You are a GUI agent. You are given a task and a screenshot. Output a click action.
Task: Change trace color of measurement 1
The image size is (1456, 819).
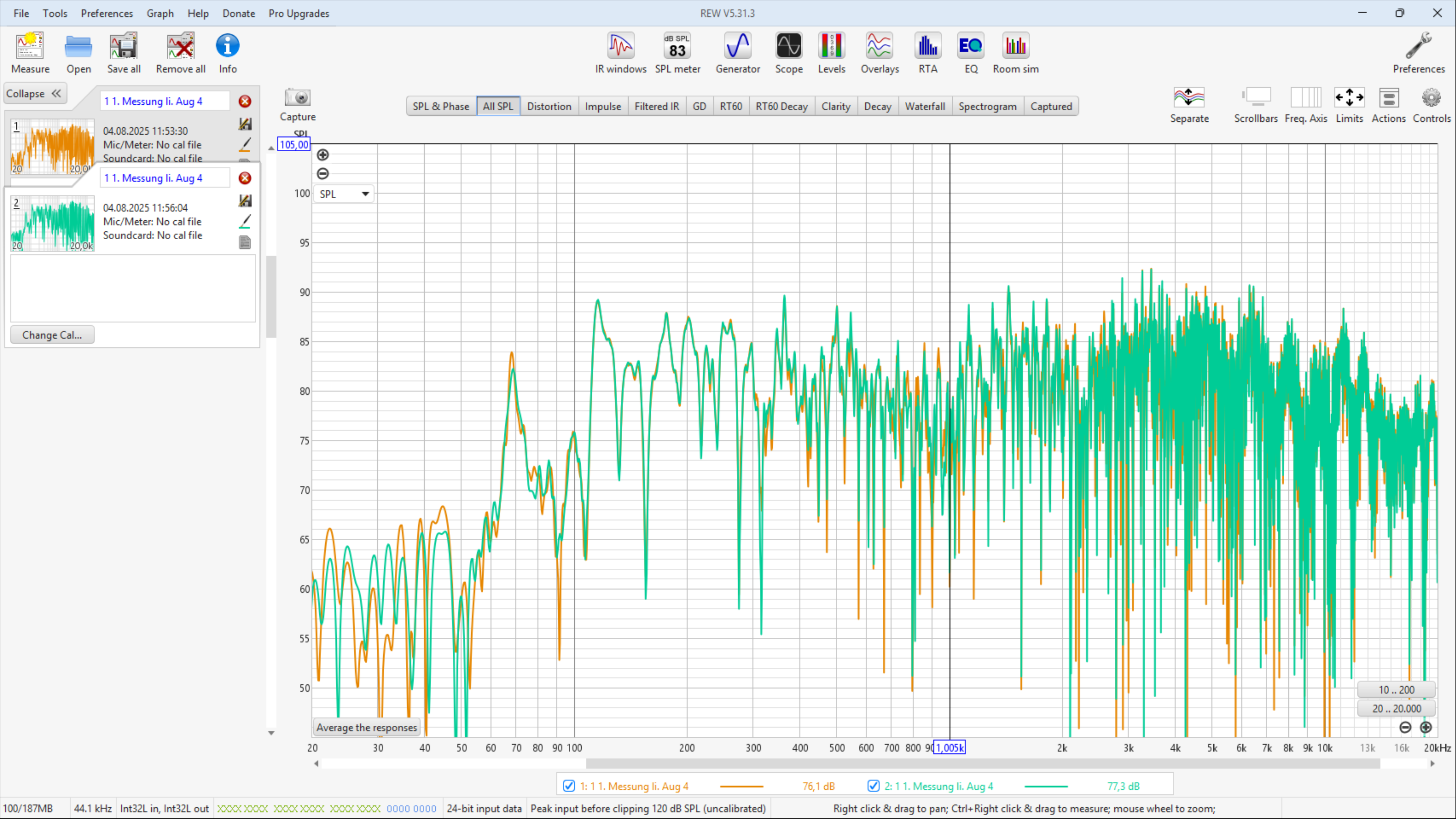pos(245,145)
